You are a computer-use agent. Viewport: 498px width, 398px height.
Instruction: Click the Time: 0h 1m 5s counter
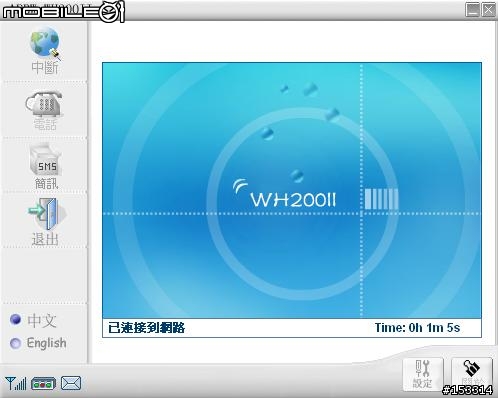(x=417, y=328)
